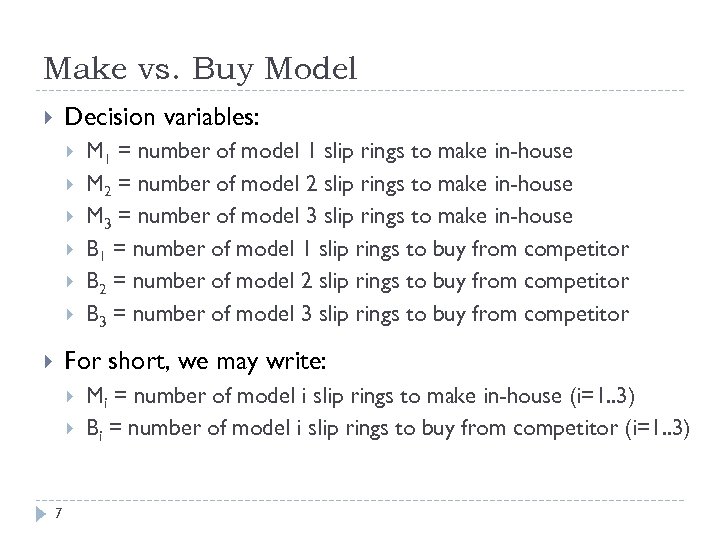The width and height of the screenshot is (720, 540).
Task: Select the Make vs. Buy Model title
Action: pos(200,68)
